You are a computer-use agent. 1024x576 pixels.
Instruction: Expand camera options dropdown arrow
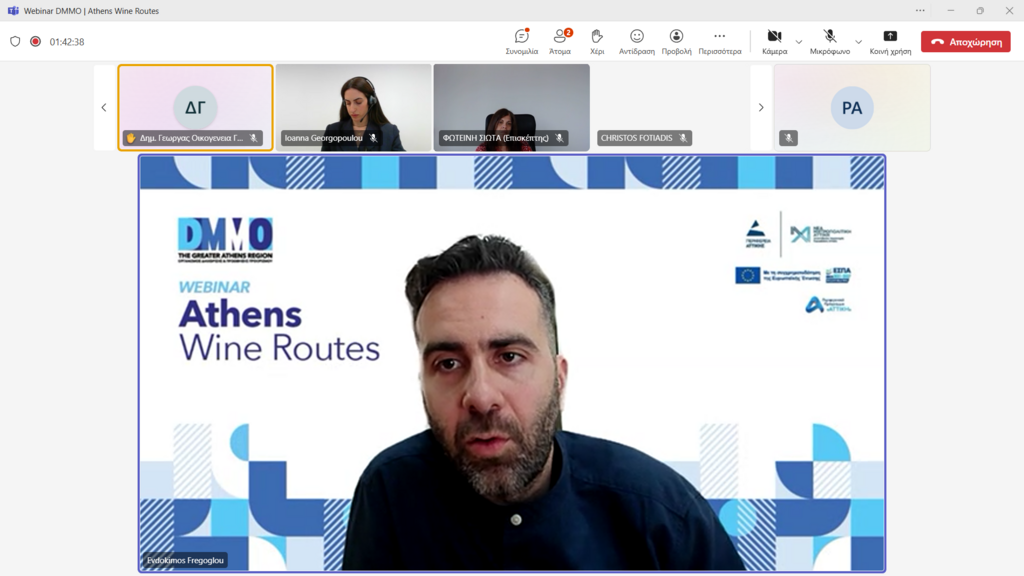click(x=799, y=42)
